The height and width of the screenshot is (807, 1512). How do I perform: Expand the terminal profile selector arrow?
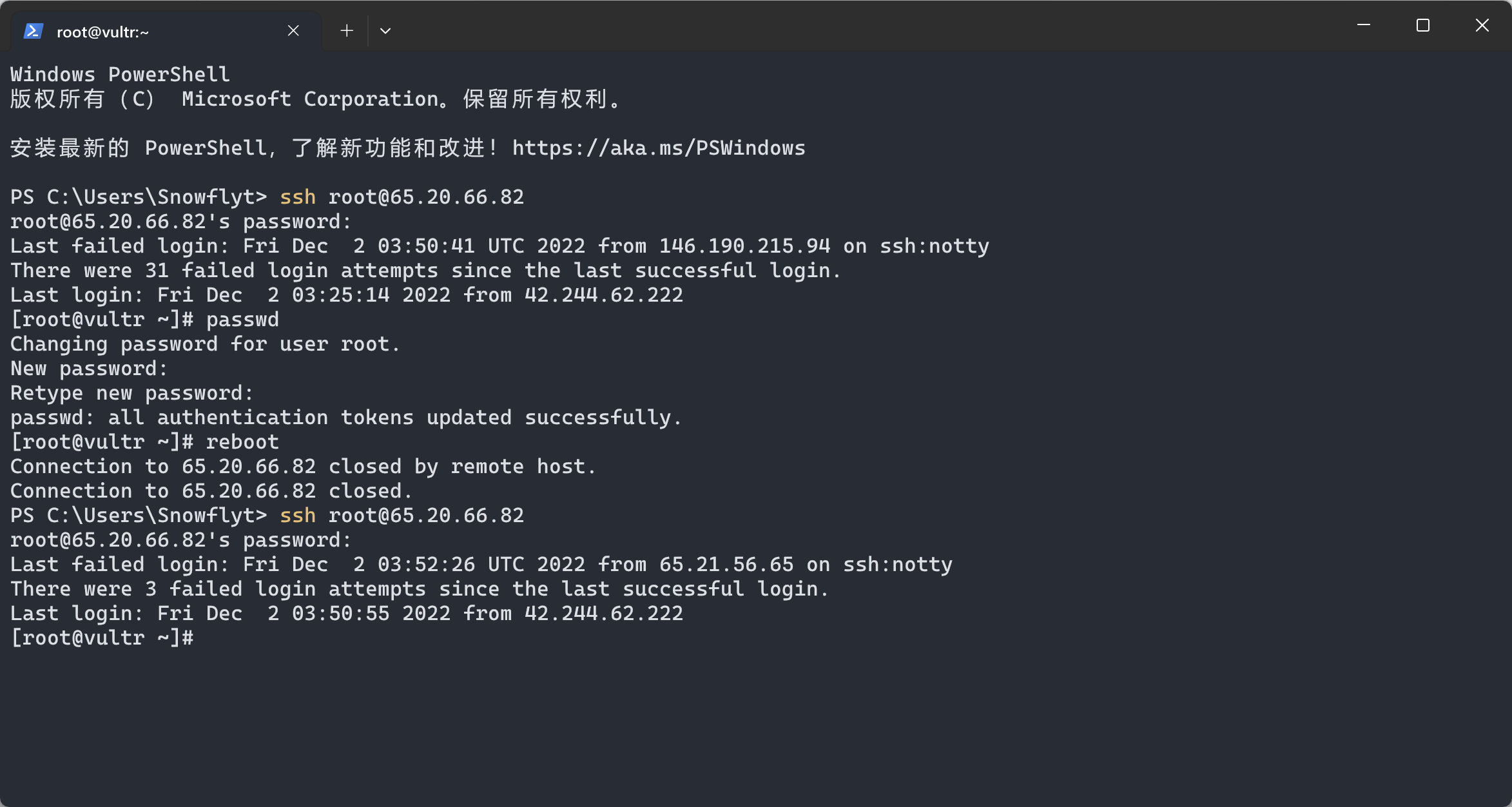(385, 30)
